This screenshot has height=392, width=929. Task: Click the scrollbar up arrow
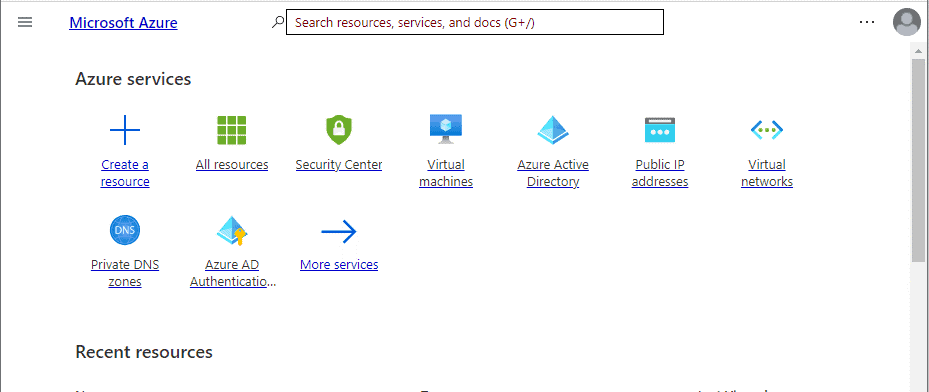[918, 52]
